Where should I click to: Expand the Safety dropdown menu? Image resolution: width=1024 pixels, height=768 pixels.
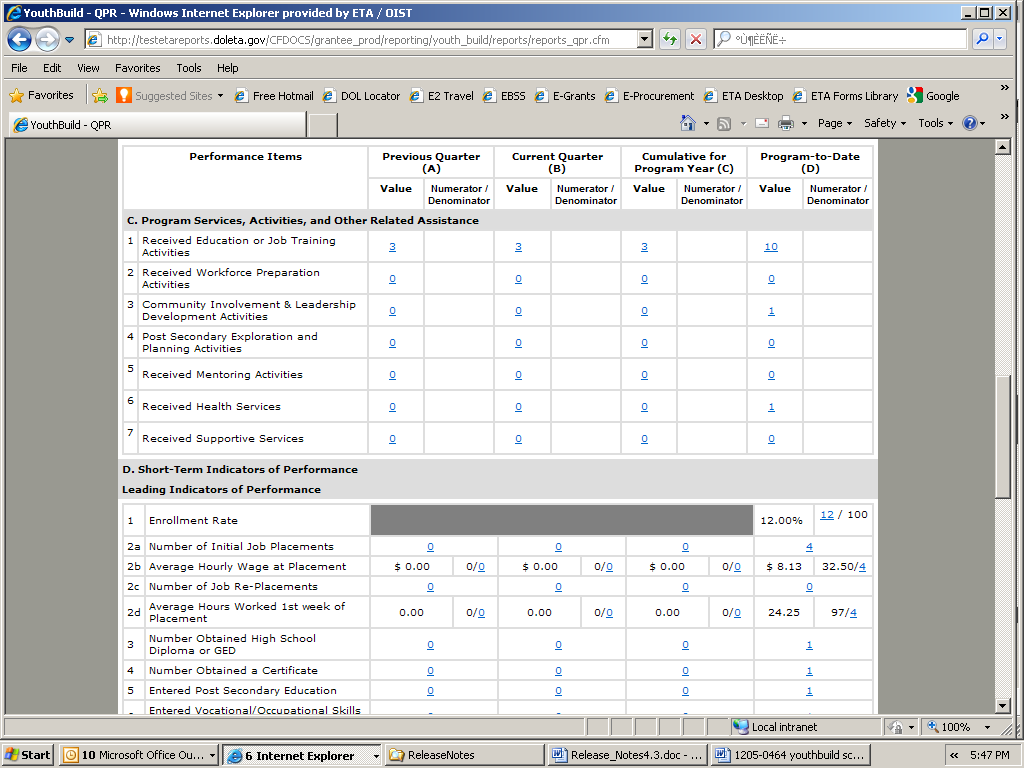(885, 123)
